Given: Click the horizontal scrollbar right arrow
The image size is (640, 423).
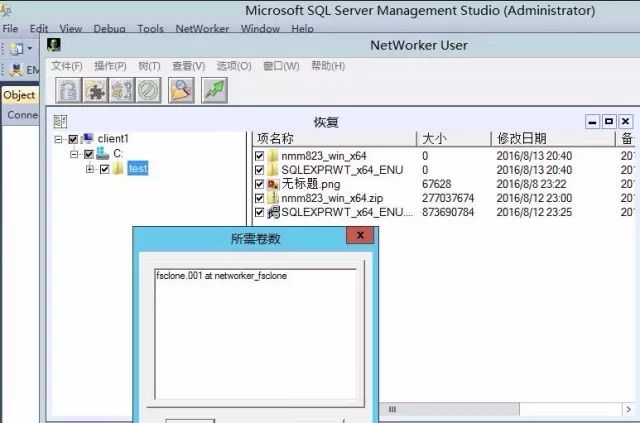Looking at the screenshot, I should click(x=629, y=409).
